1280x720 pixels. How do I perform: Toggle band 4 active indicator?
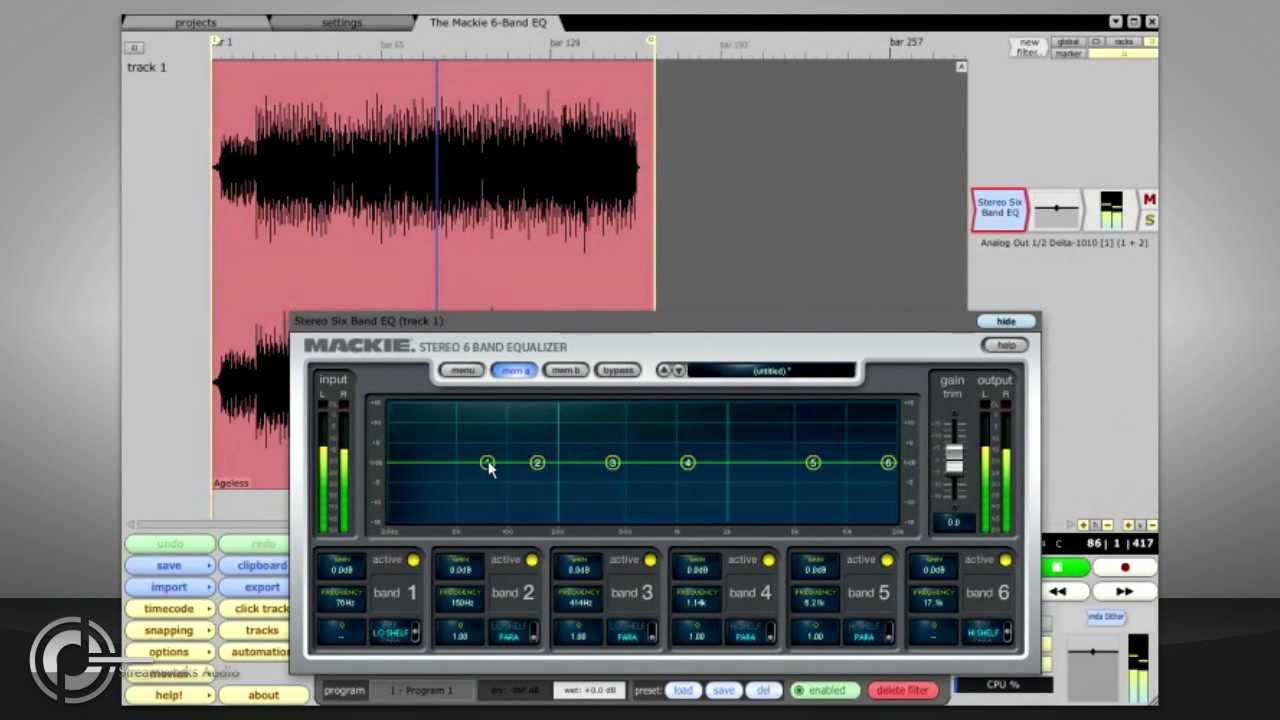768,560
